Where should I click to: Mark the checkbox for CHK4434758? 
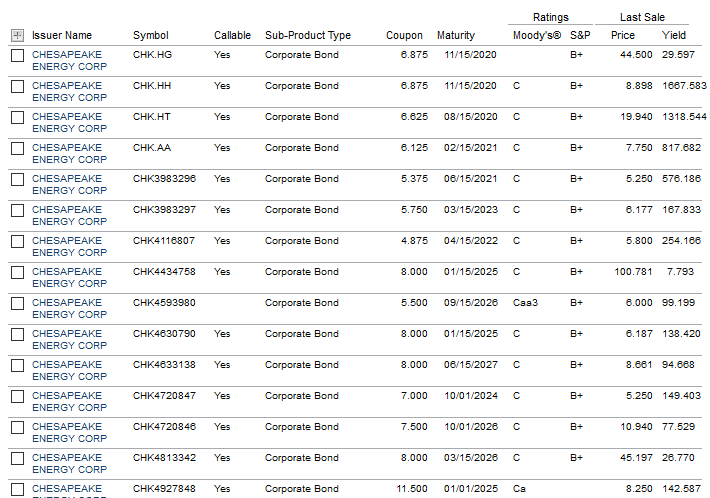pos(17,273)
